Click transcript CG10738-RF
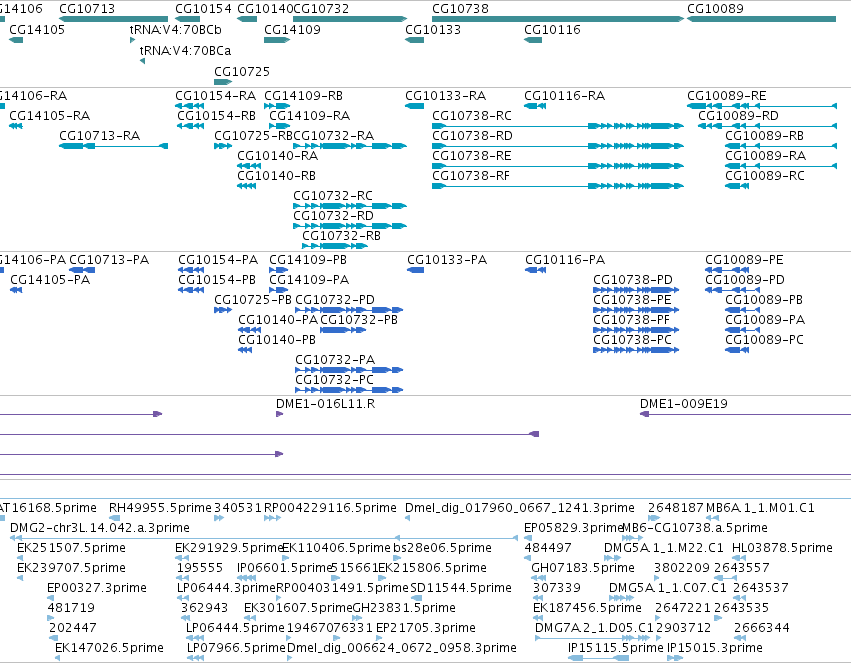This screenshot has height=663, width=851. tap(471, 176)
